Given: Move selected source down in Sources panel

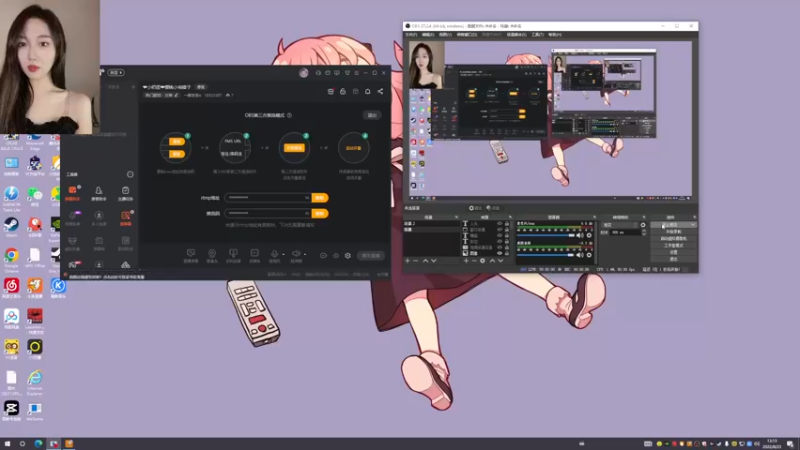Looking at the screenshot, I should coord(501,261).
